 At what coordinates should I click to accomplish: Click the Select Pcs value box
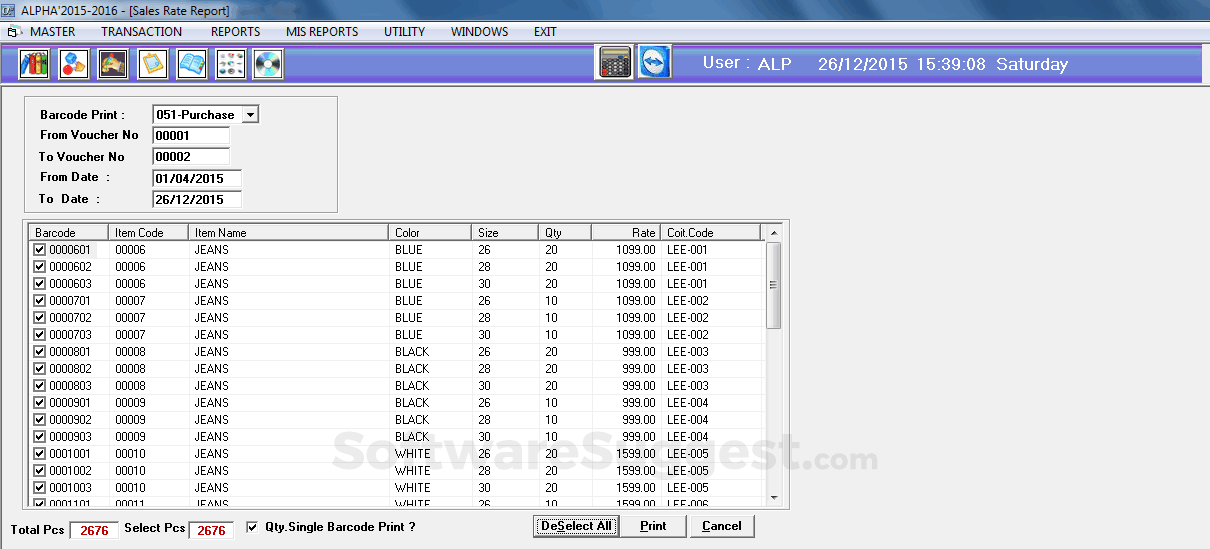click(211, 530)
